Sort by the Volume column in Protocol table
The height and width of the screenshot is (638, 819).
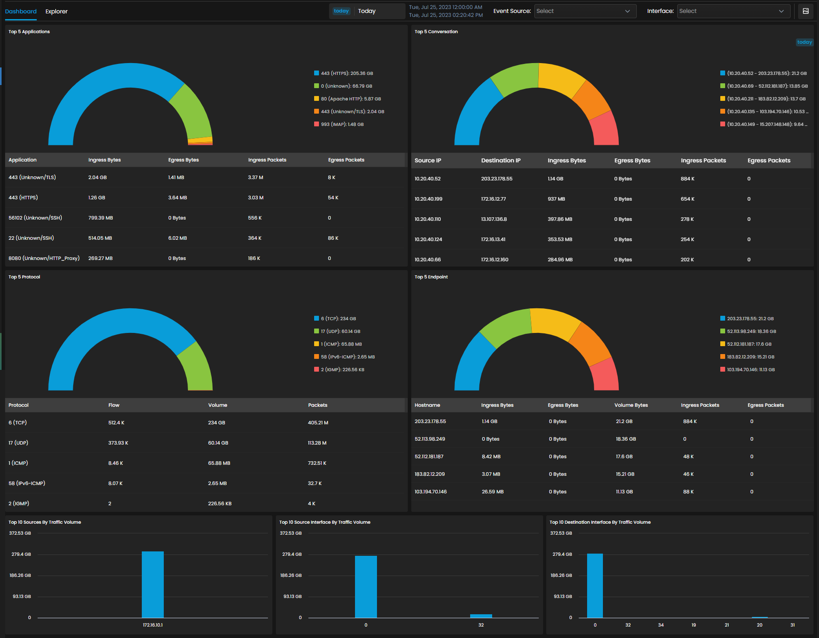pos(217,405)
